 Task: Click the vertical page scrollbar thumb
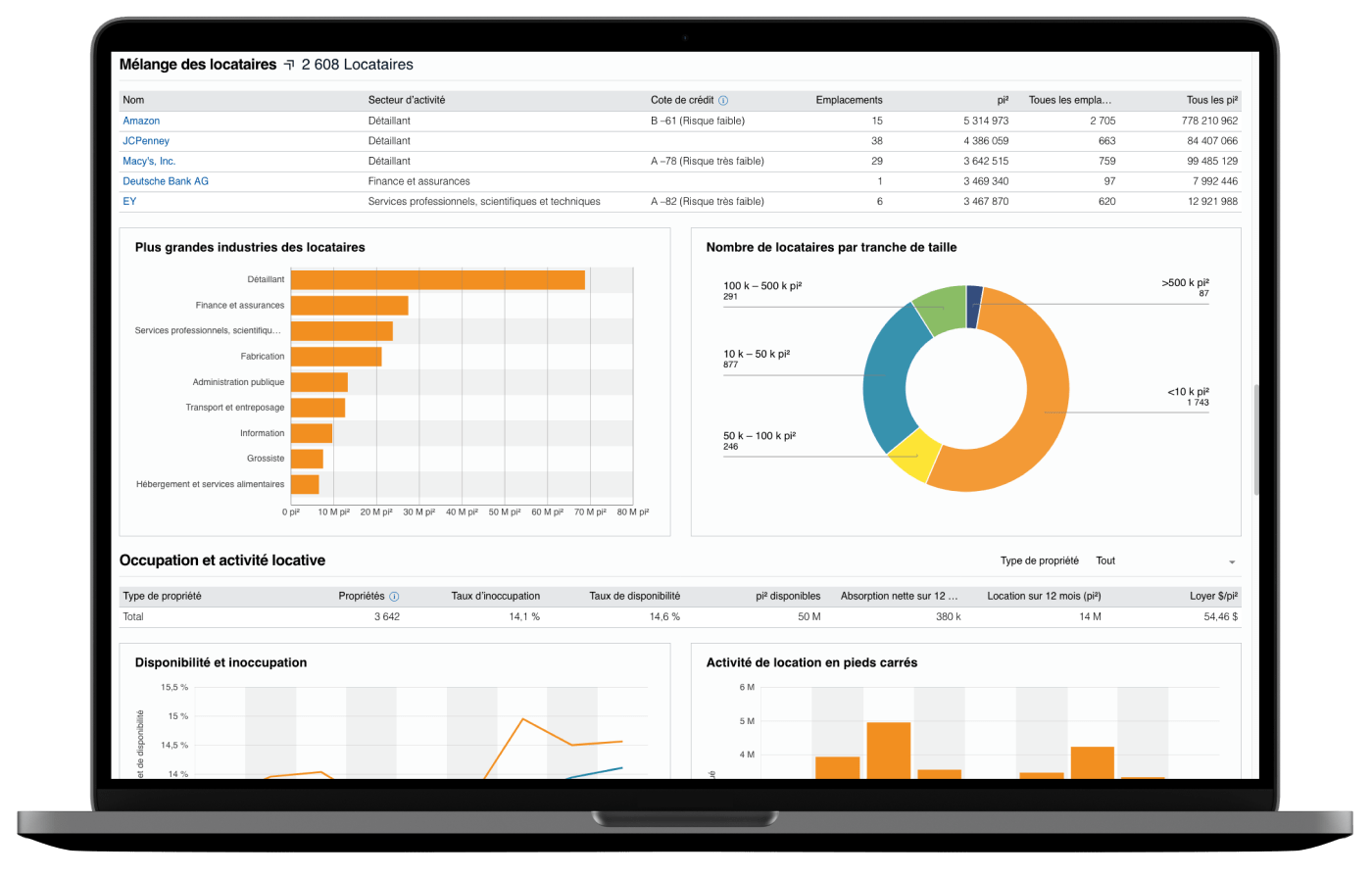(1255, 439)
